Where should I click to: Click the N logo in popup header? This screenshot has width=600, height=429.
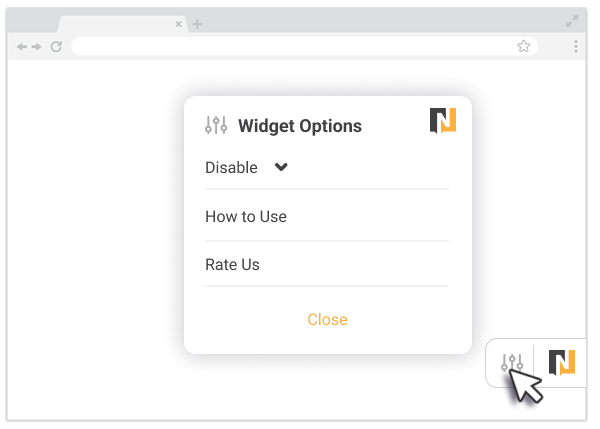[443, 121]
